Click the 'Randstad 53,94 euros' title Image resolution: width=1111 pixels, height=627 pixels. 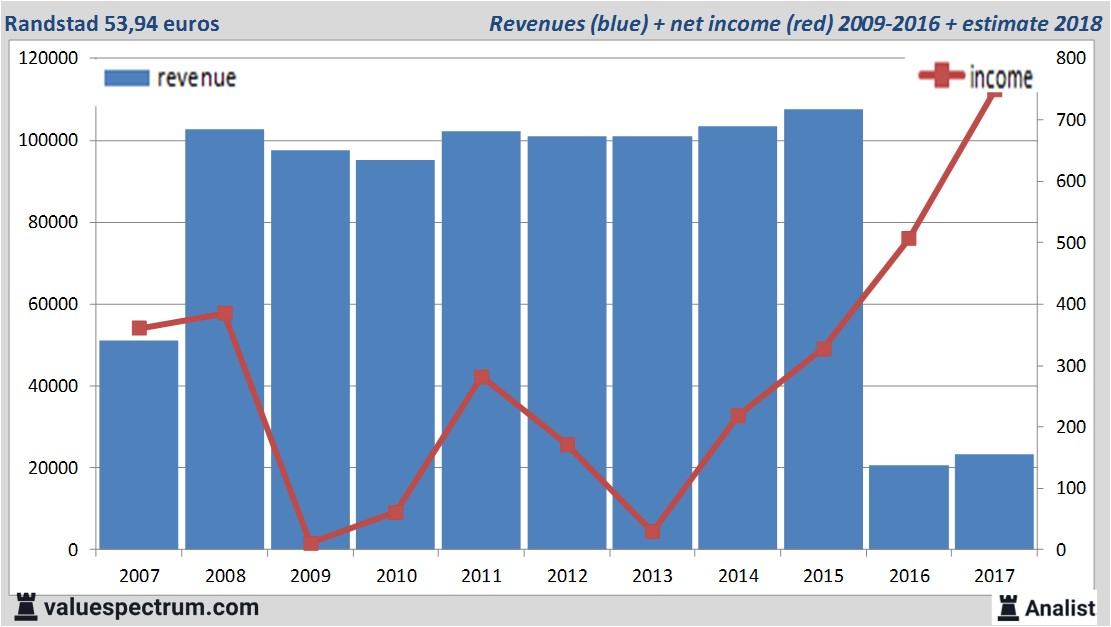coord(112,23)
